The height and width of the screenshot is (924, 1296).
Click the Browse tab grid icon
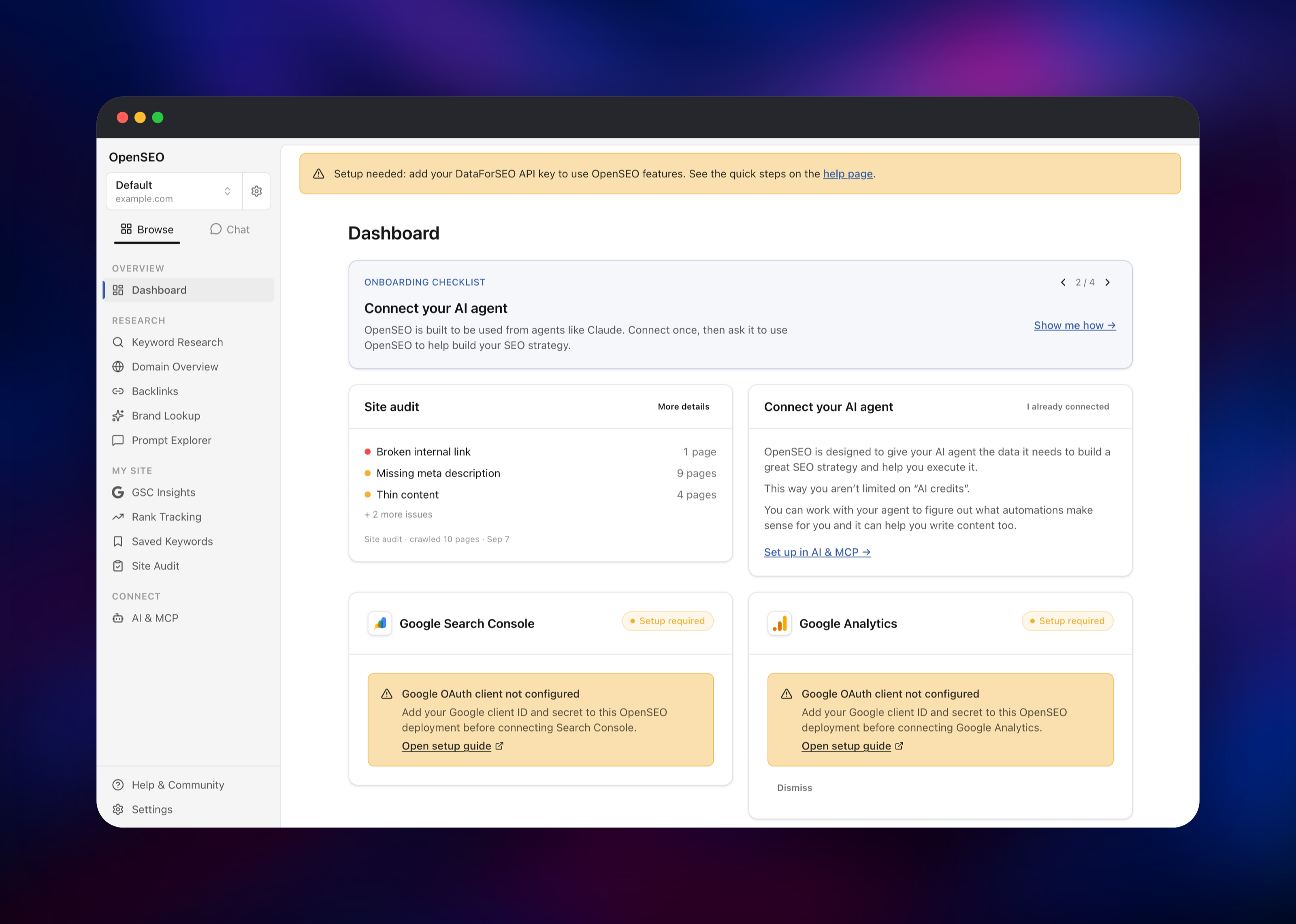pyautogui.click(x=126, y=229)
